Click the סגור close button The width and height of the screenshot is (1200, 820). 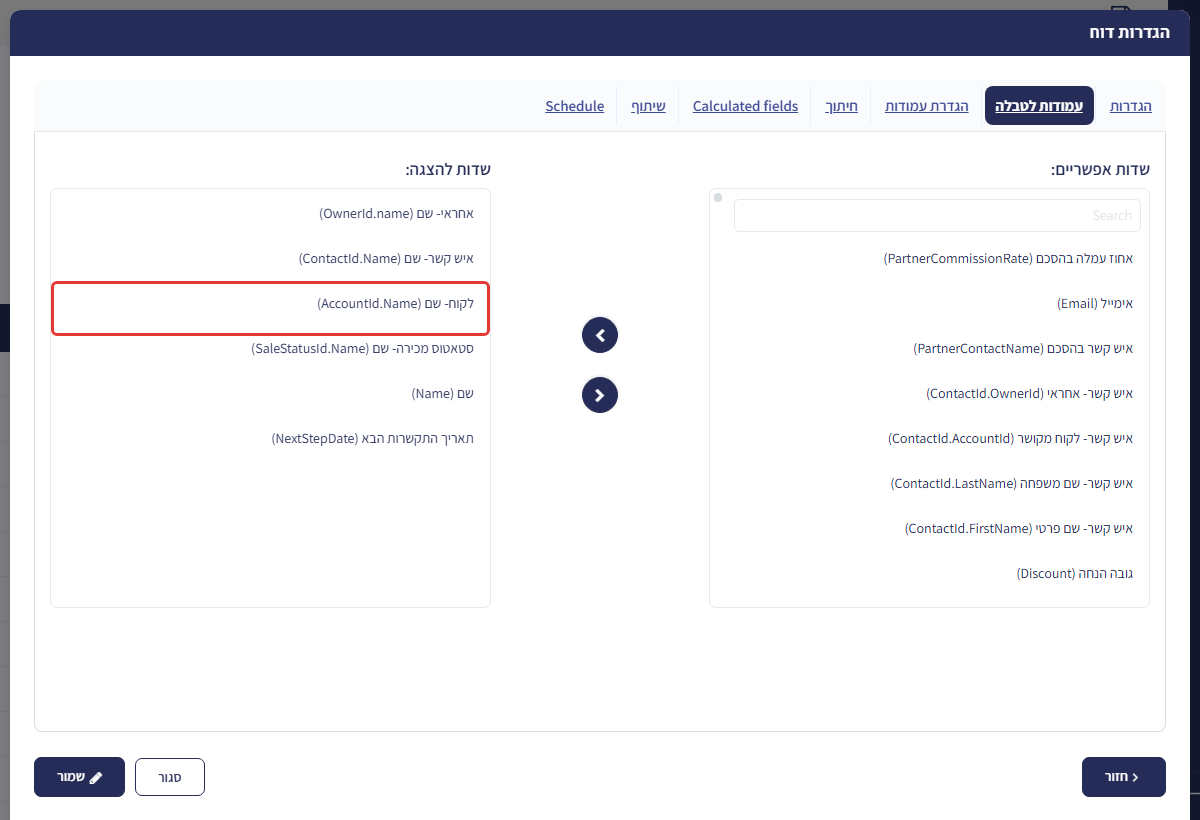[x=170, y=777]
